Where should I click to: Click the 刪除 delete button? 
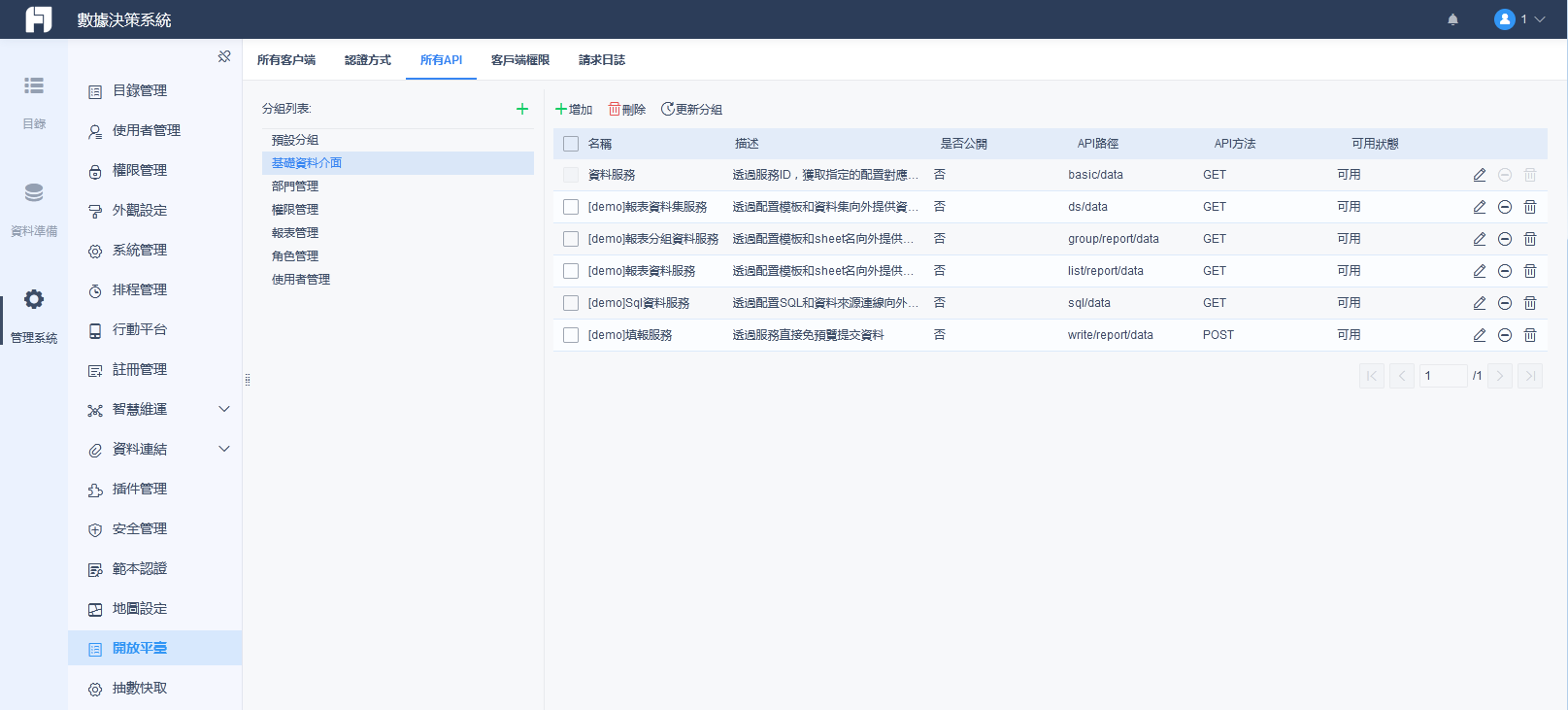(627, 110)
